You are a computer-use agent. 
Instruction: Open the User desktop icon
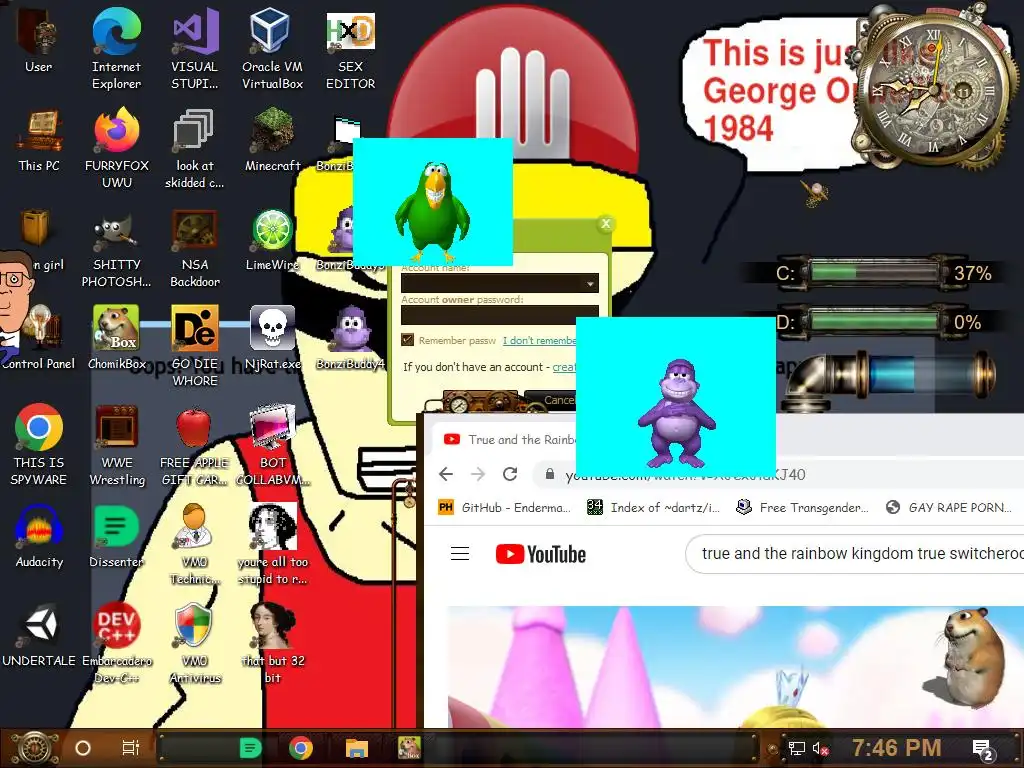click(x=38, y=39)
